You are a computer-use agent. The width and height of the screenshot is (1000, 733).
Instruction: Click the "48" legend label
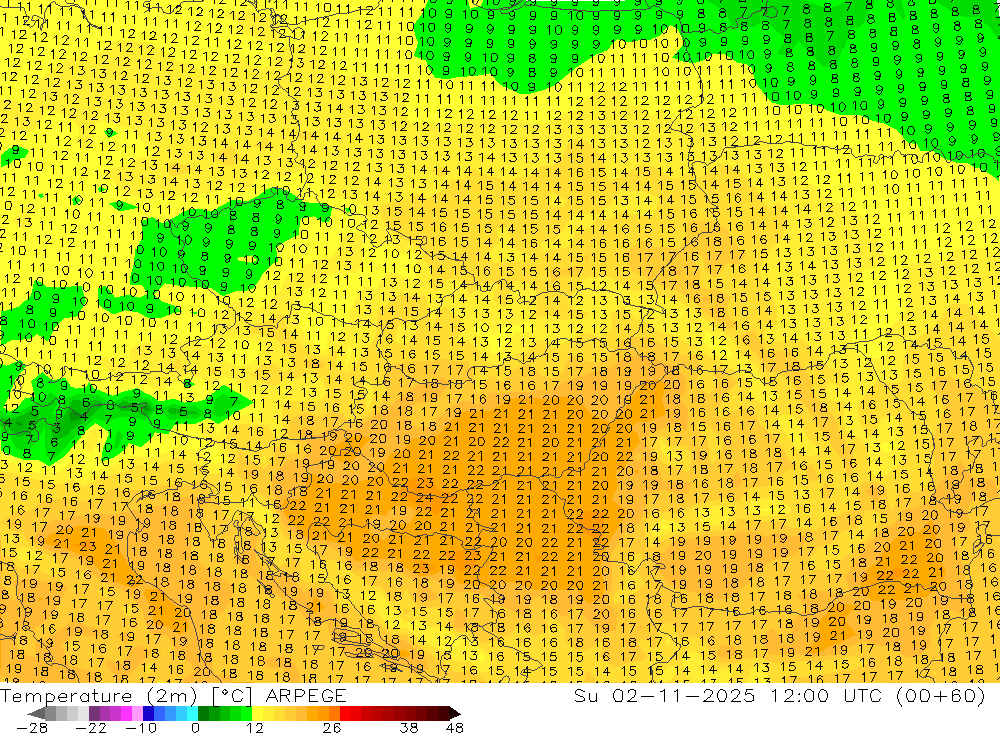[454, 727]
